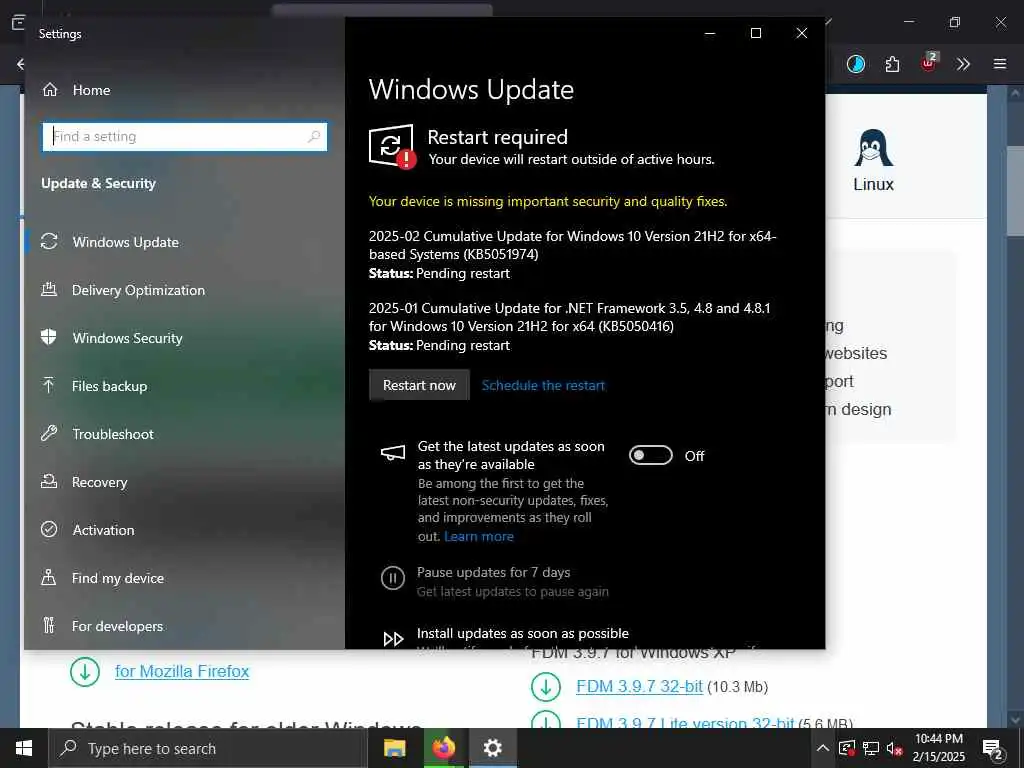The image size is (1024, 768).
Task: Click Settings gear on taskbar
Action: (492, 748)
